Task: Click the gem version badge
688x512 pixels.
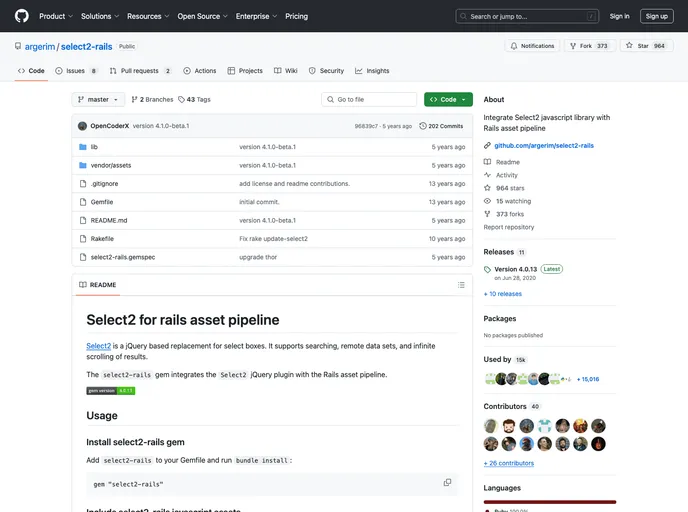Action: [111, 390]
